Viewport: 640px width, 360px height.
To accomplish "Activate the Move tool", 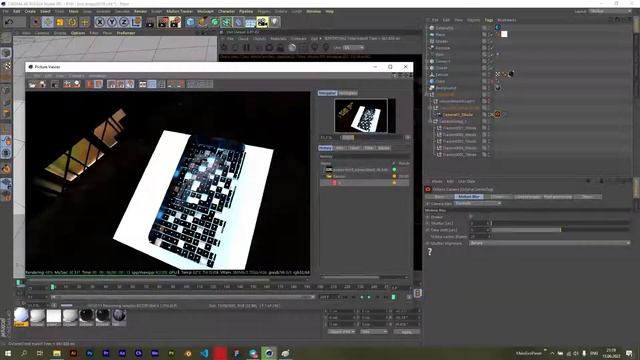I will (x=48, y=22).
